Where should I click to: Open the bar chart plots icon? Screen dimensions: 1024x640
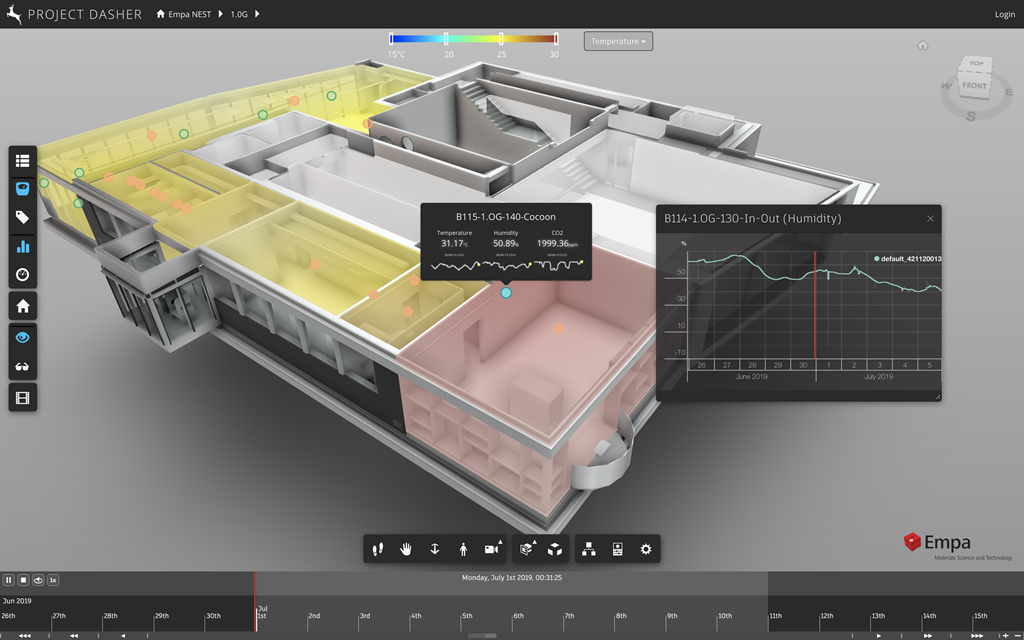(x=22, y=246)
